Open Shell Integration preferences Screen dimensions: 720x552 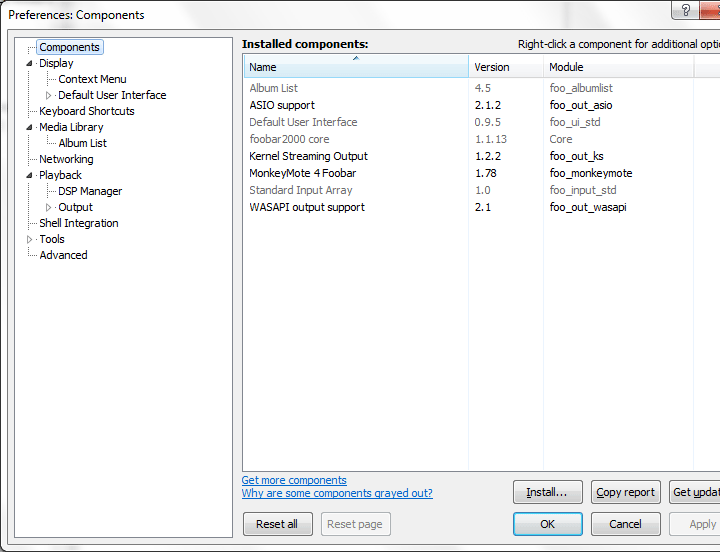point(79,223)
